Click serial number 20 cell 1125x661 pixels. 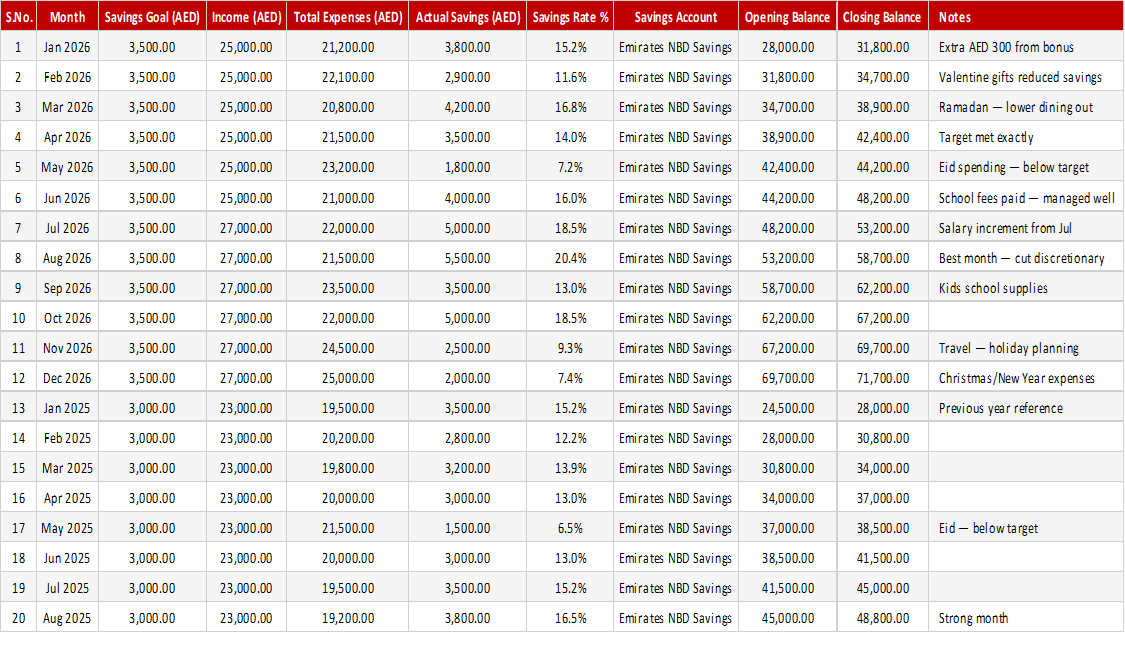19,618
